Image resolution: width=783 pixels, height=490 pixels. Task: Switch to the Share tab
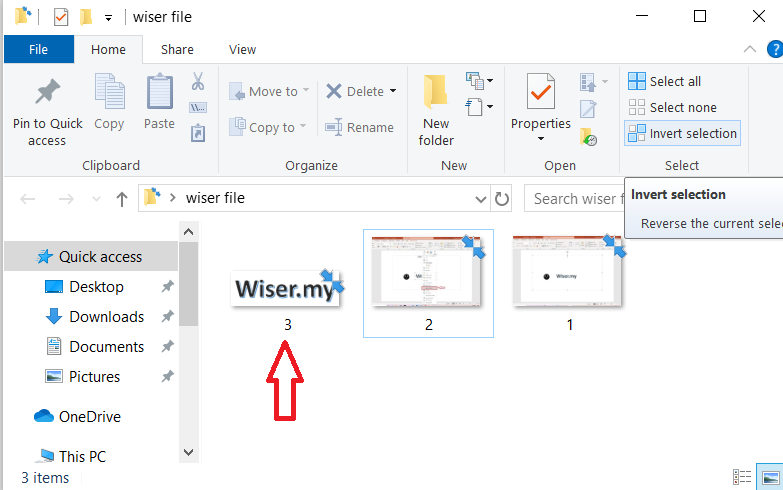click(x=177, y=49)
